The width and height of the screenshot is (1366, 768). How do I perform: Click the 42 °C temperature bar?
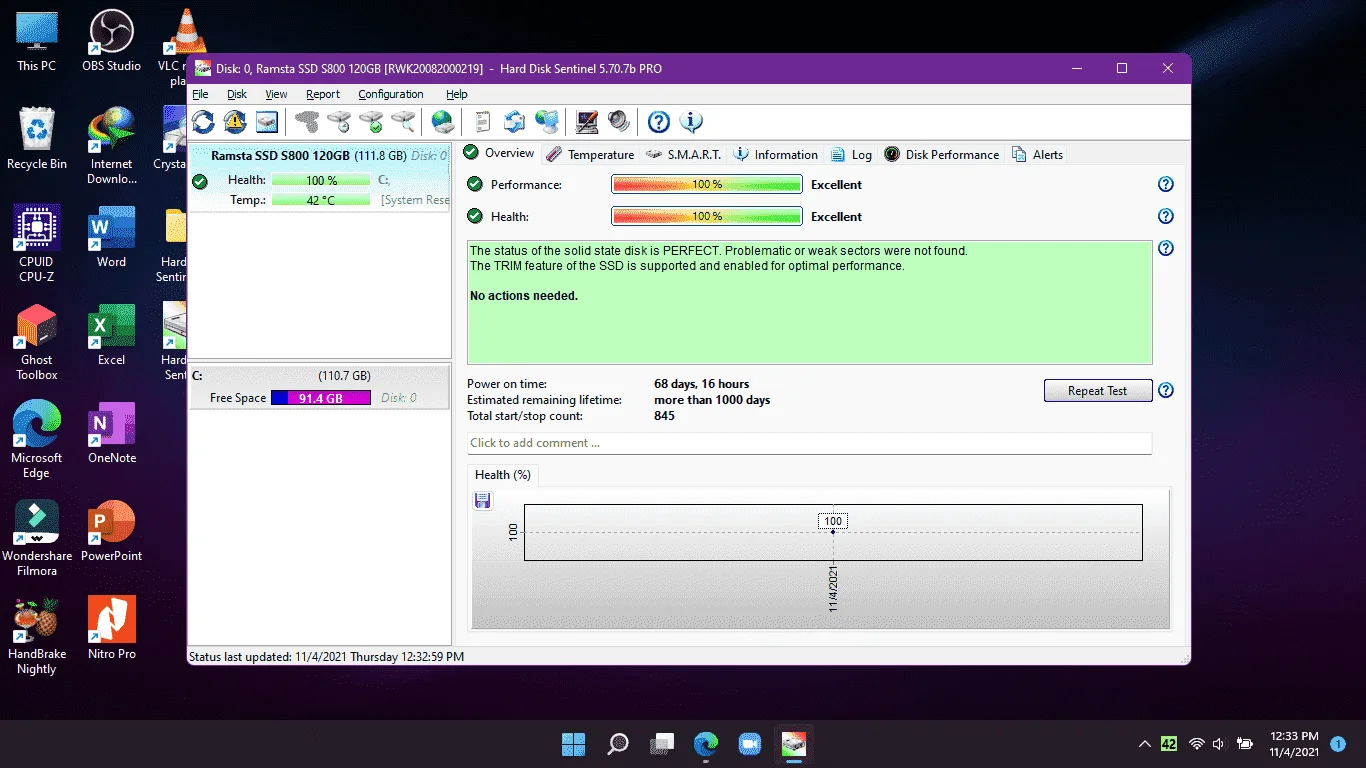(321, 200)
